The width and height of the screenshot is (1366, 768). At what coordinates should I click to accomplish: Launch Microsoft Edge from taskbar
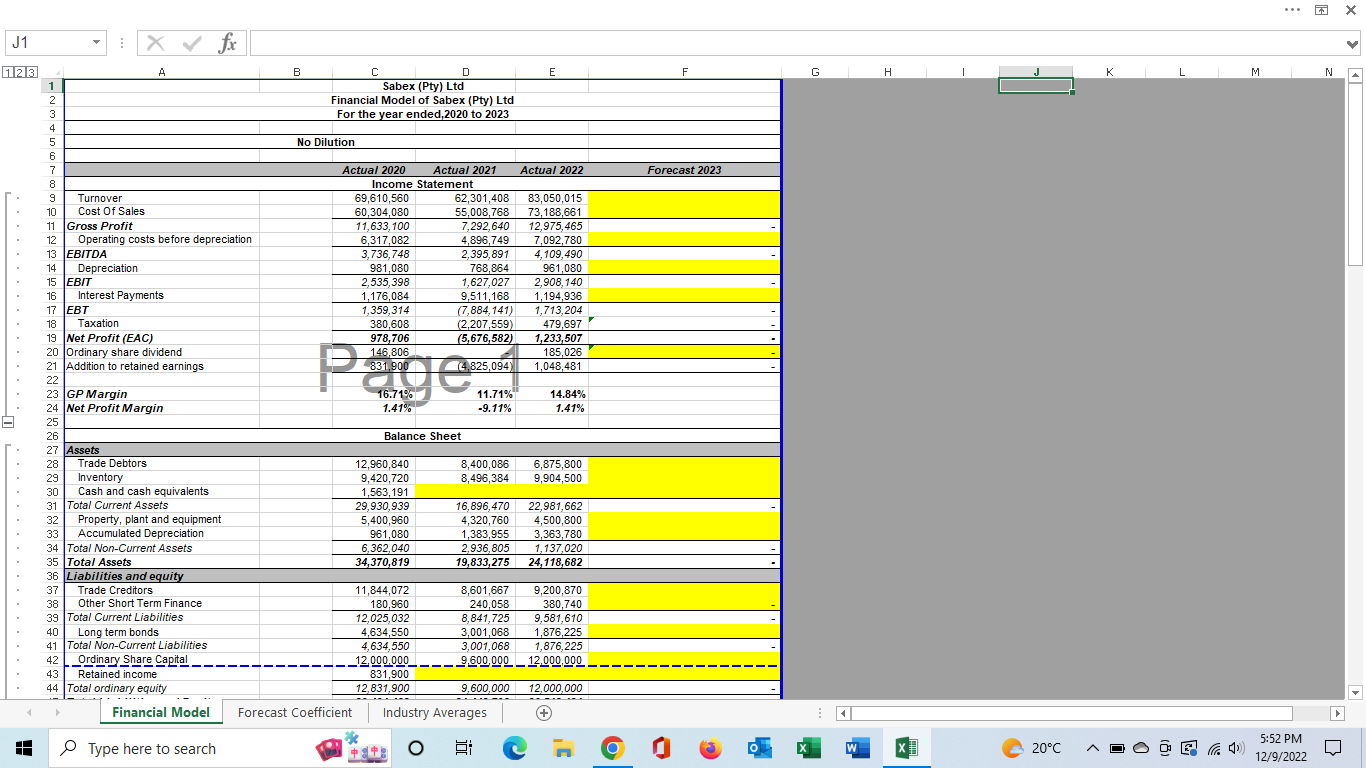514,749
